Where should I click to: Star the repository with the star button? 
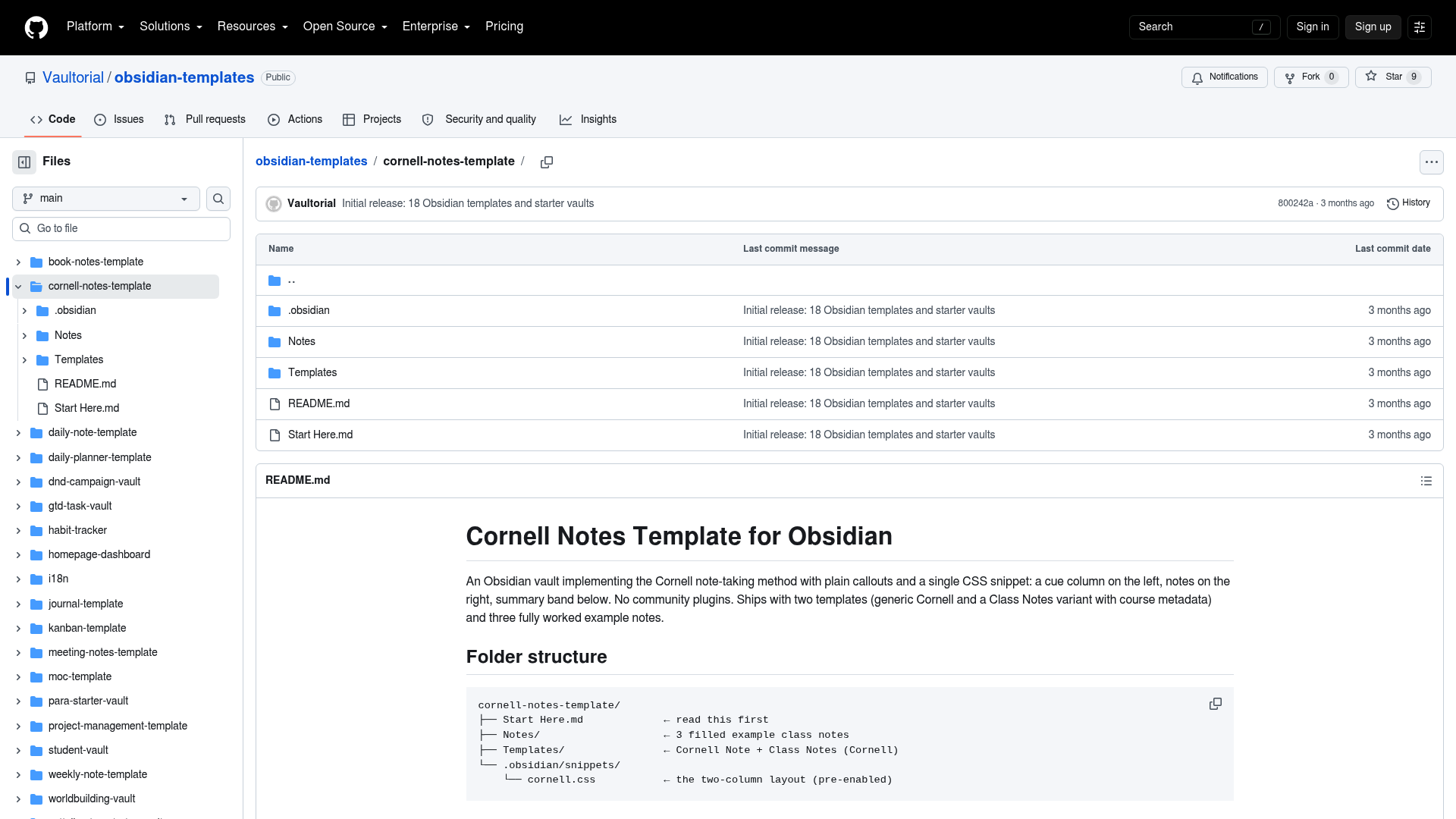coord(1393,77)
